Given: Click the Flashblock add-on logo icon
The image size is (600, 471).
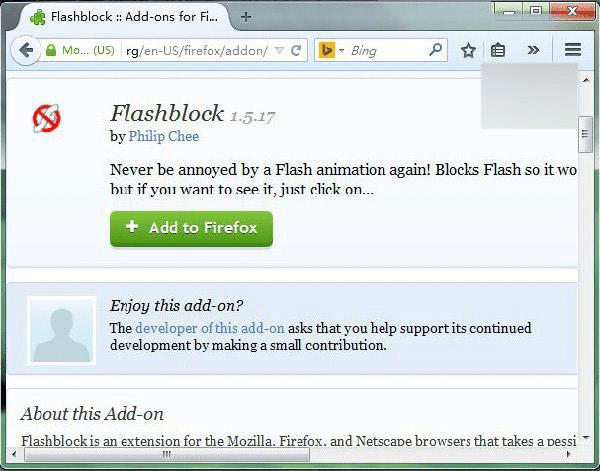Looking at the screenshot, I should tap(46, 118).
